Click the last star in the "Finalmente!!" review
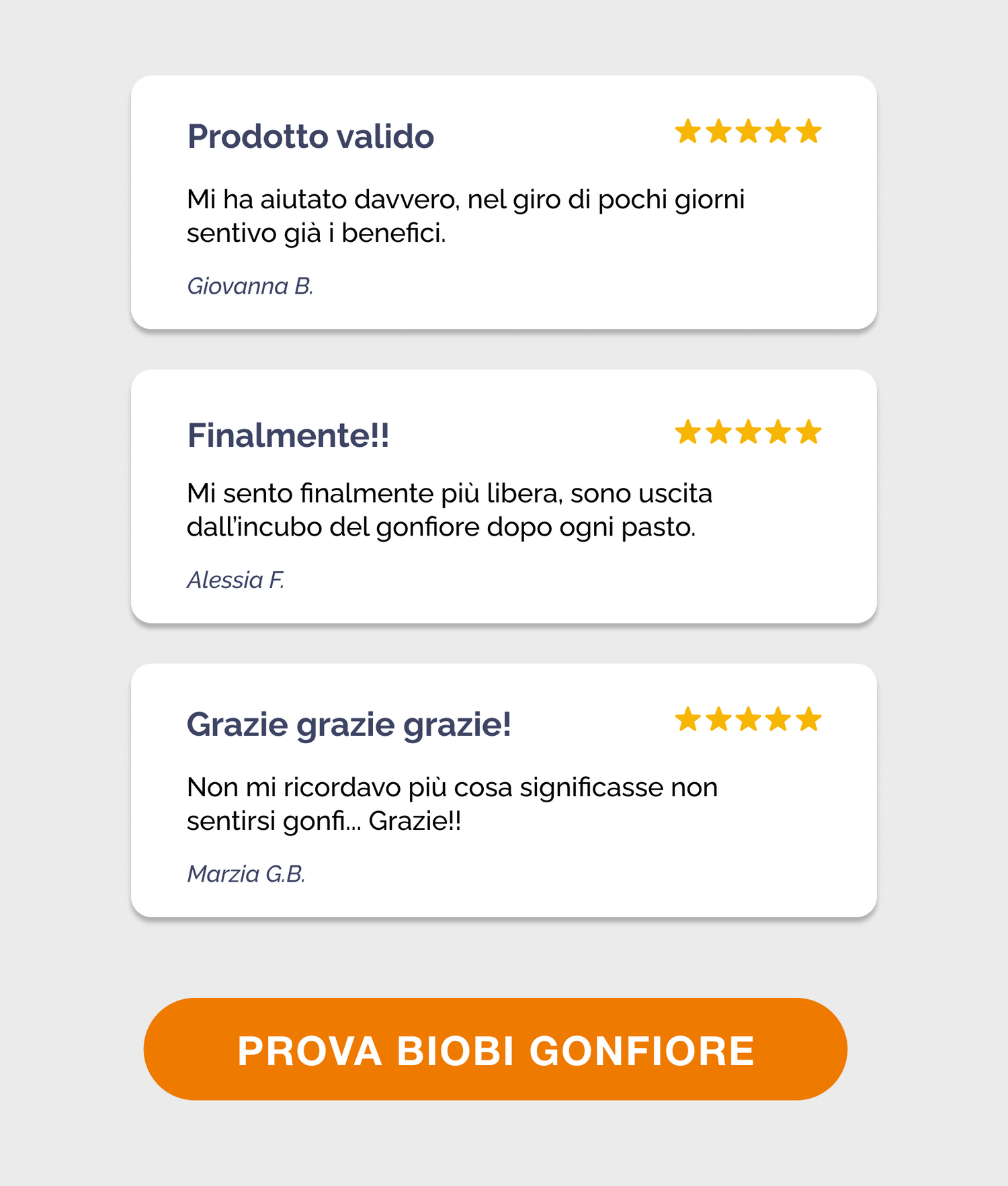This screenshot has height=1186, width=1008. tap(808, 432)
